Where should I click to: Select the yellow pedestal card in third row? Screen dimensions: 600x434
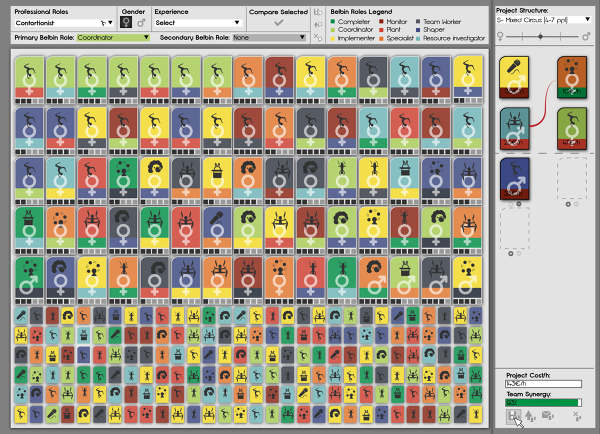[217, 181]
